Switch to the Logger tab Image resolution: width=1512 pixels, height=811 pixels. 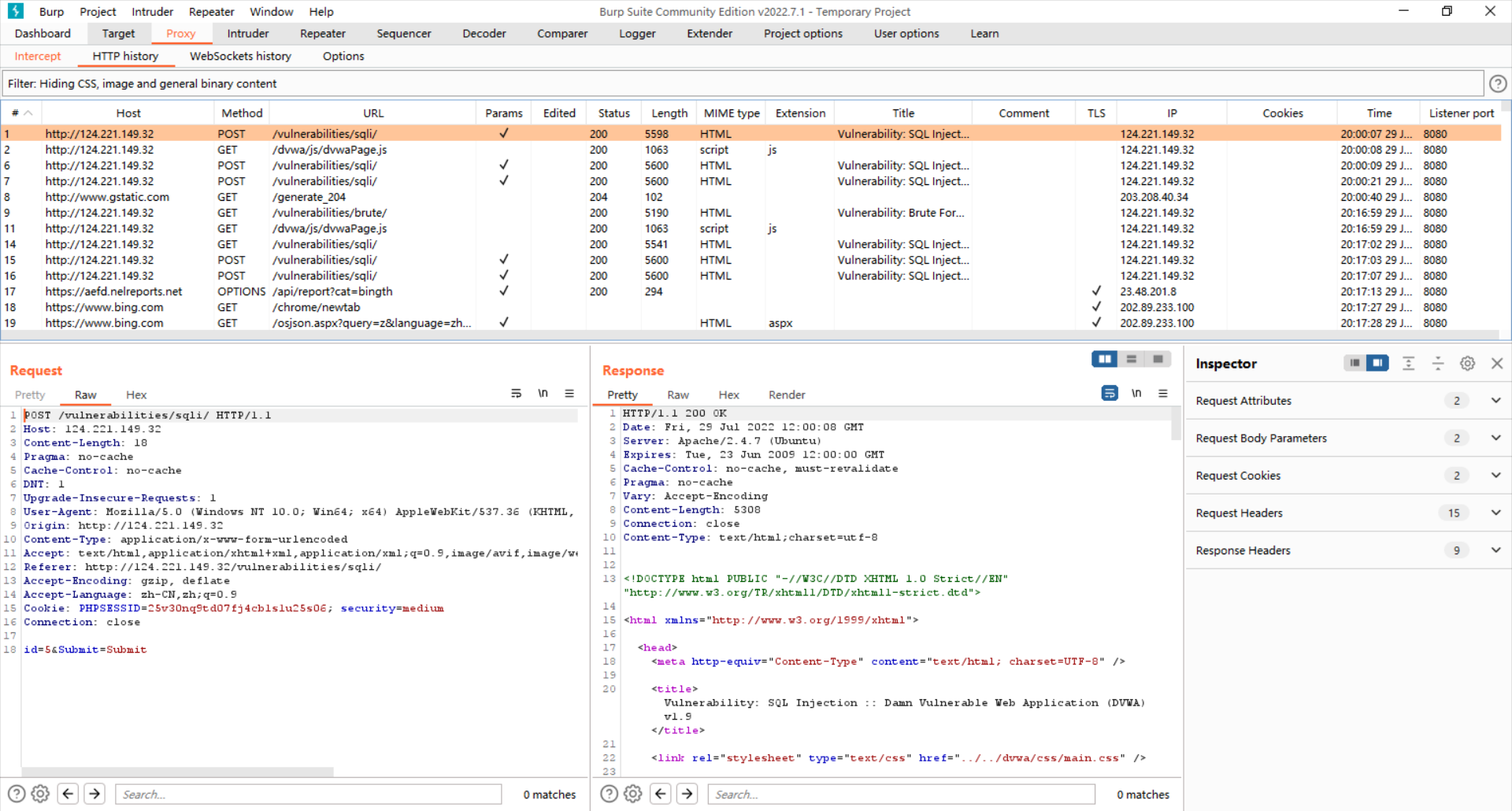pos(637,34)
